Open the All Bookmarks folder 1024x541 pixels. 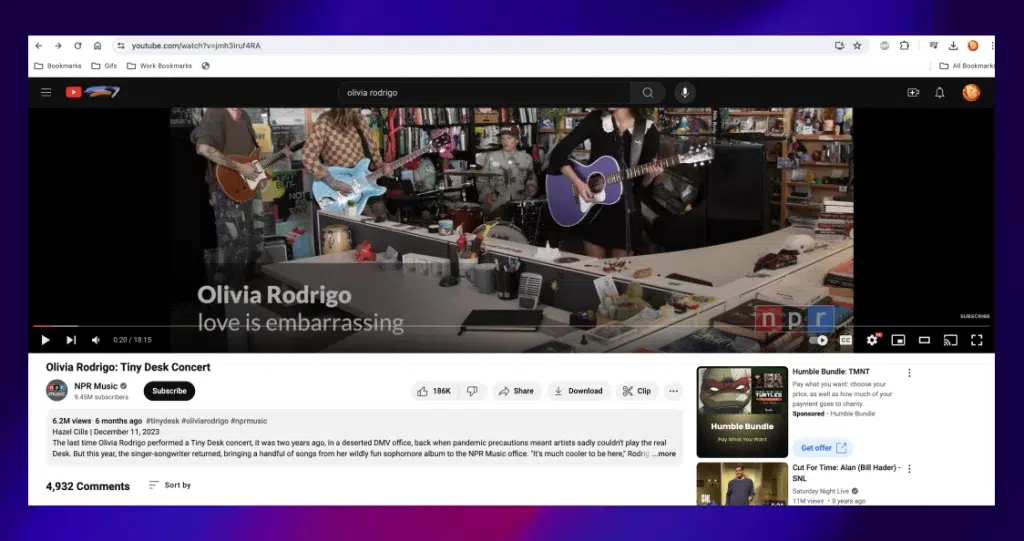967,66
